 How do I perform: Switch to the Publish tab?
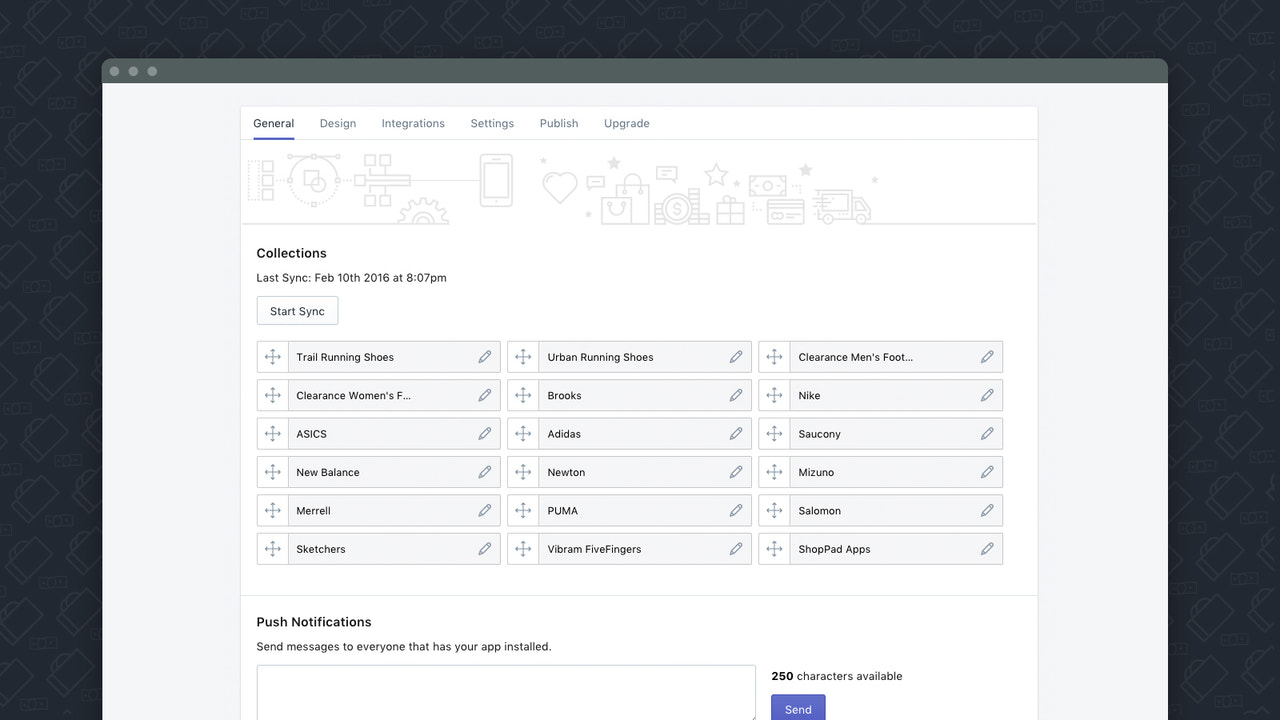click(x=558, y=123)
